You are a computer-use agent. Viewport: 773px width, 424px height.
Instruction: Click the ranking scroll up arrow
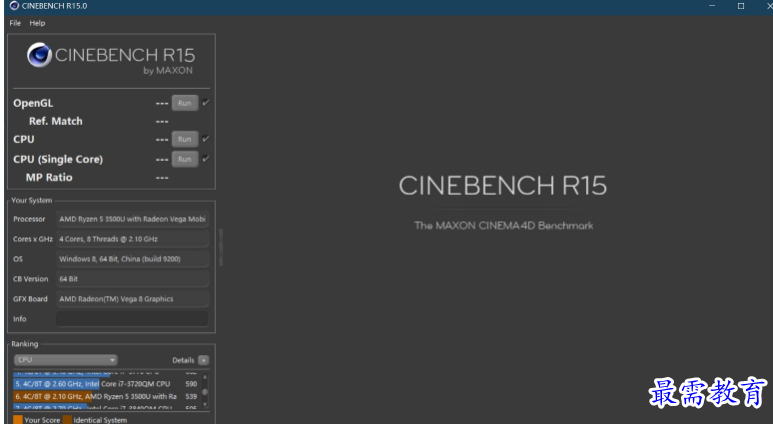pos(205,377)
